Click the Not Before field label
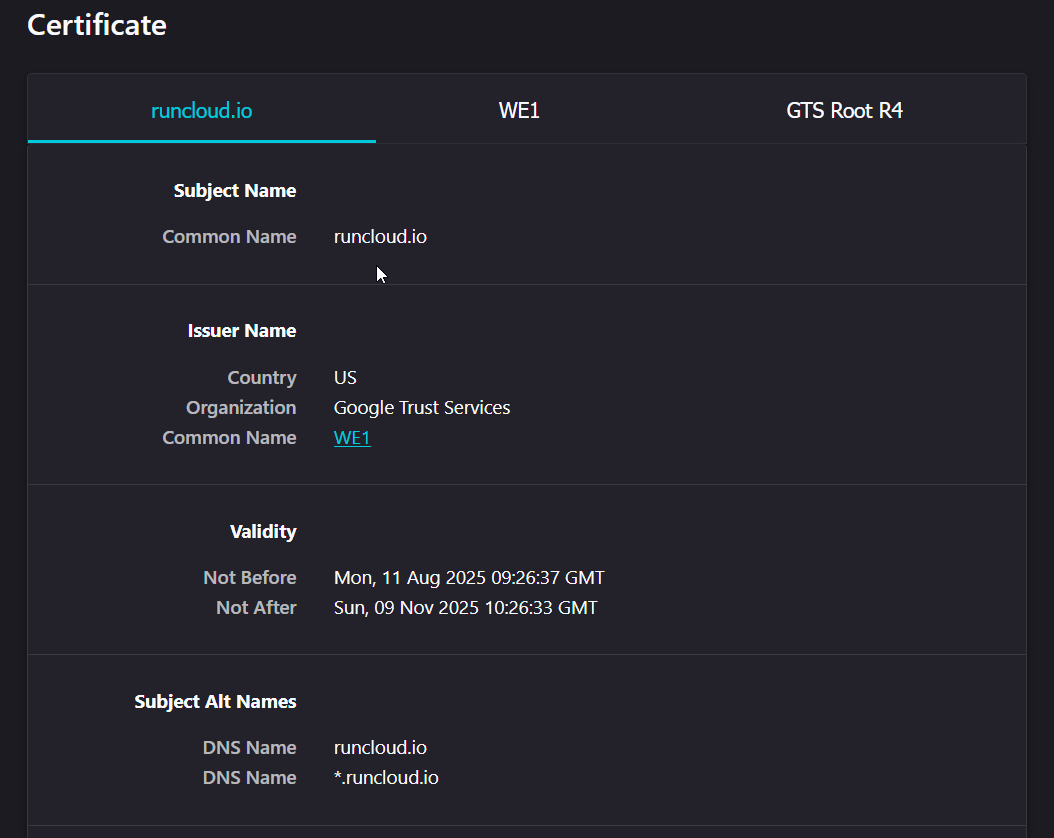The width and height of the screenshot is (1054, 838). [250, 578]
